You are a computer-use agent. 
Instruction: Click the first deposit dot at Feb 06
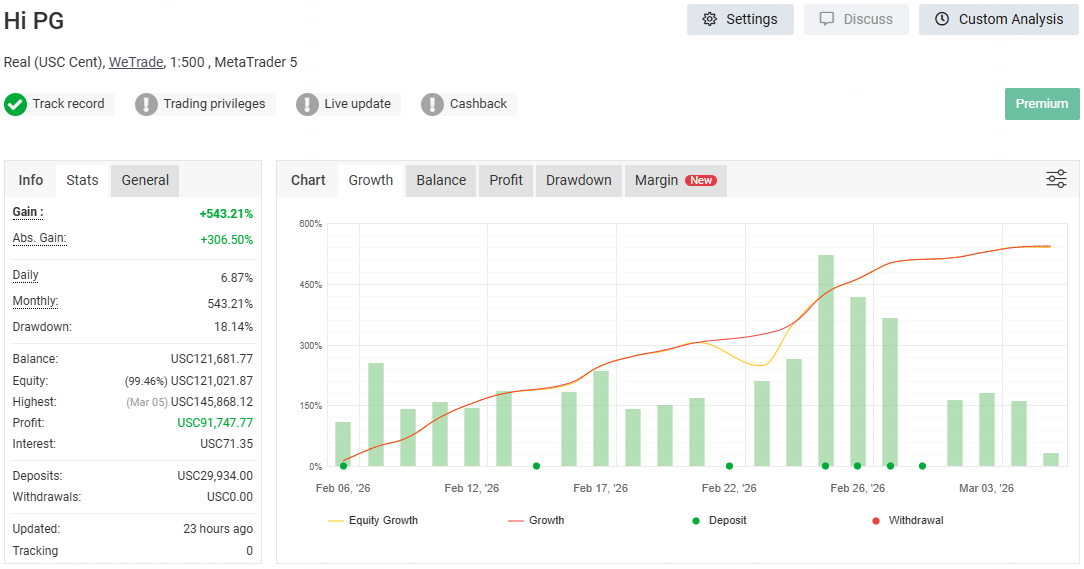(x=344, y=466)
